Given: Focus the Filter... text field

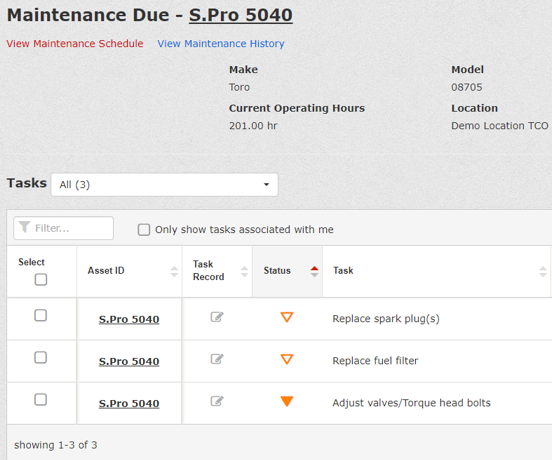Looking at the screenshot, I should [x=63, y=228].
